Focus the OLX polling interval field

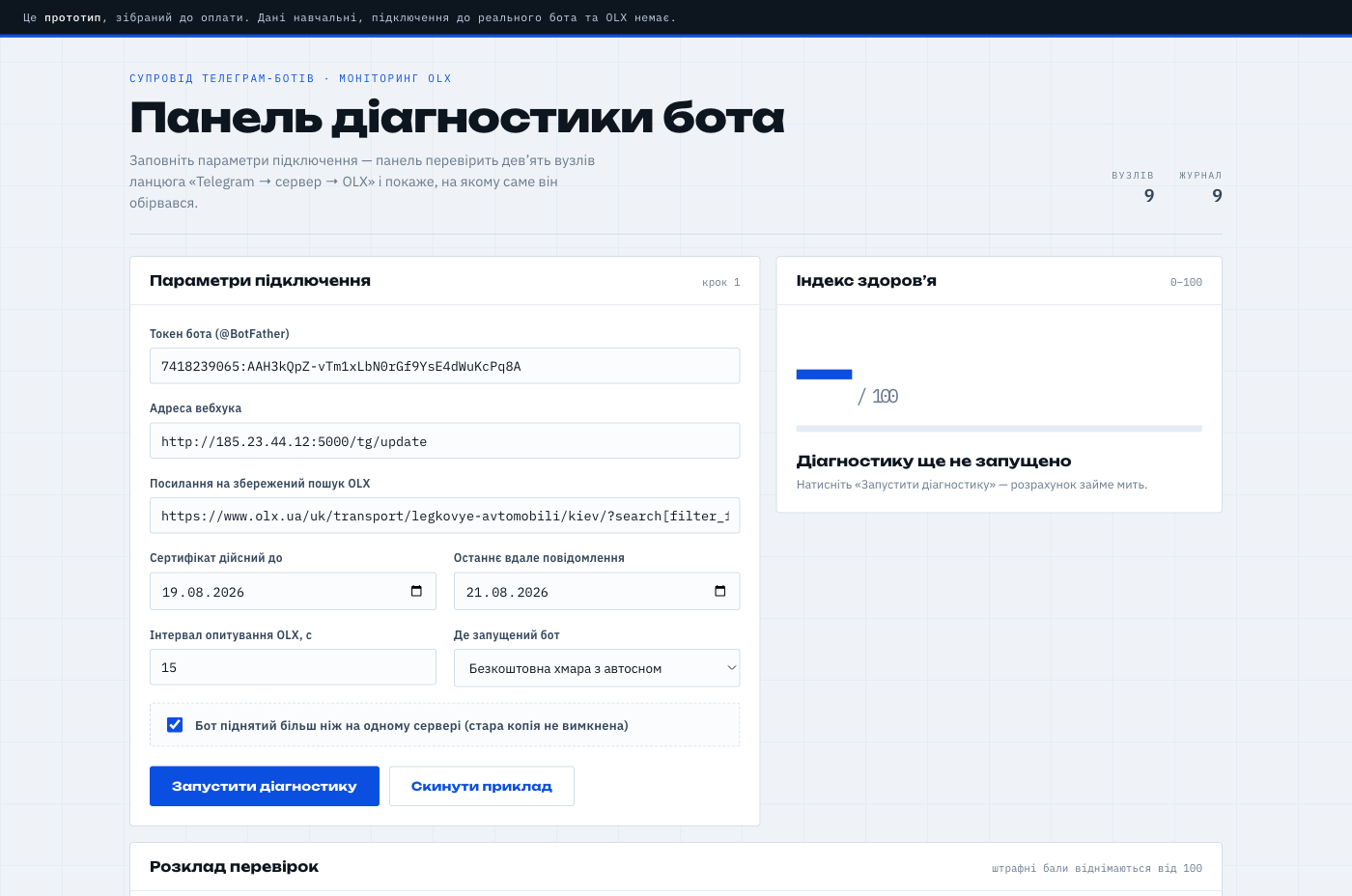click(293, 667)
